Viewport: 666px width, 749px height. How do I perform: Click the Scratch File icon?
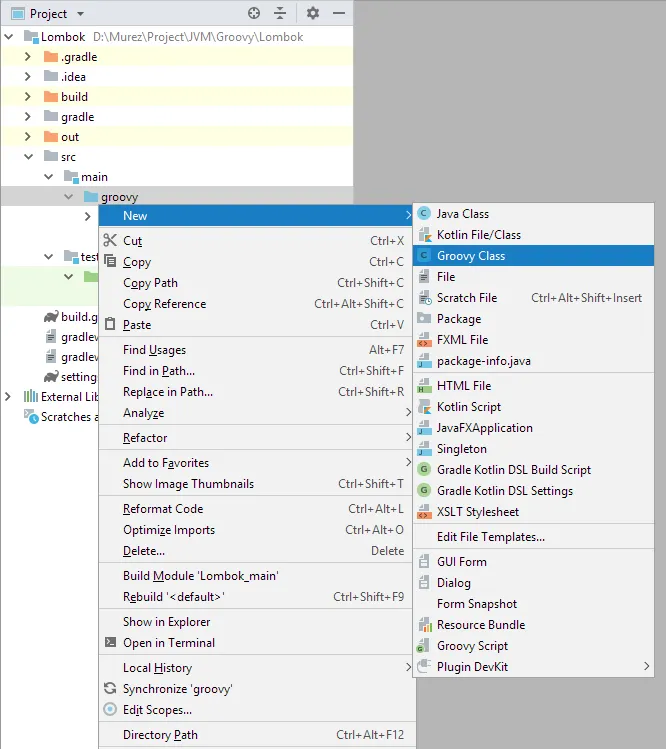pyautogui.click(x=424, y=298)
